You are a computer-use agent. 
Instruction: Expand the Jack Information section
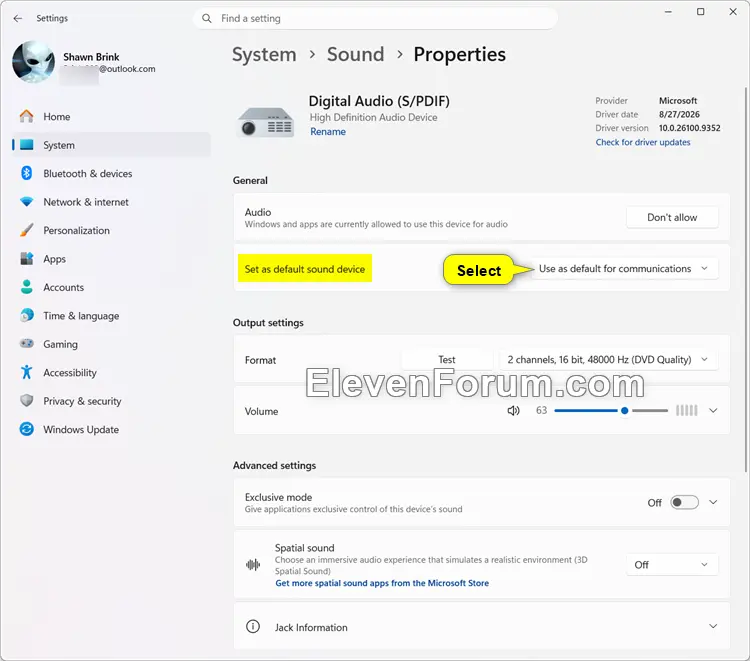713,627
